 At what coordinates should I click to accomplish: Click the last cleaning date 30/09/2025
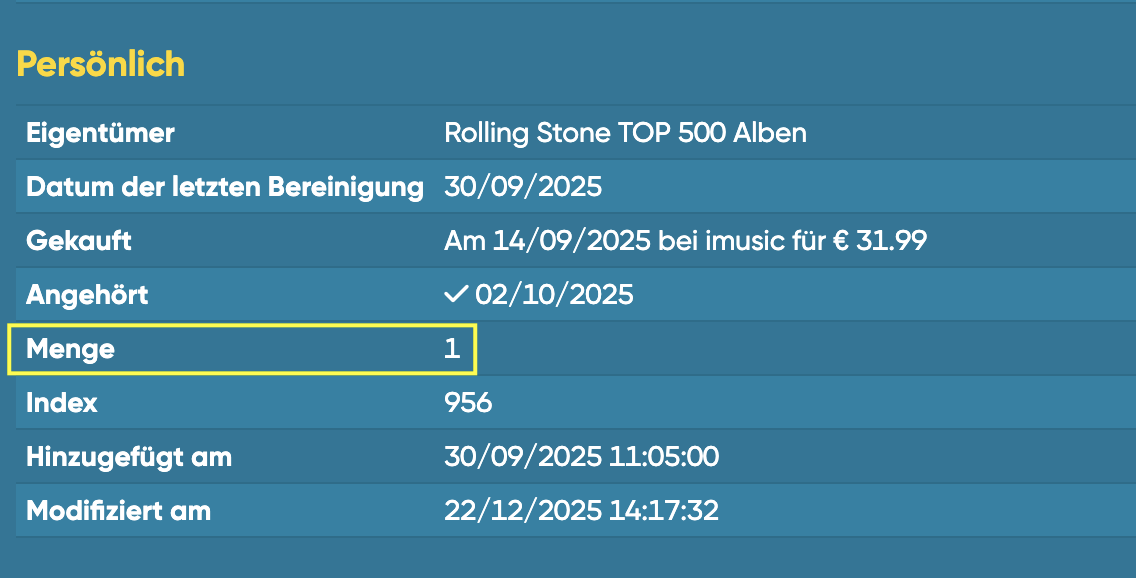click(x=523, y=186)
